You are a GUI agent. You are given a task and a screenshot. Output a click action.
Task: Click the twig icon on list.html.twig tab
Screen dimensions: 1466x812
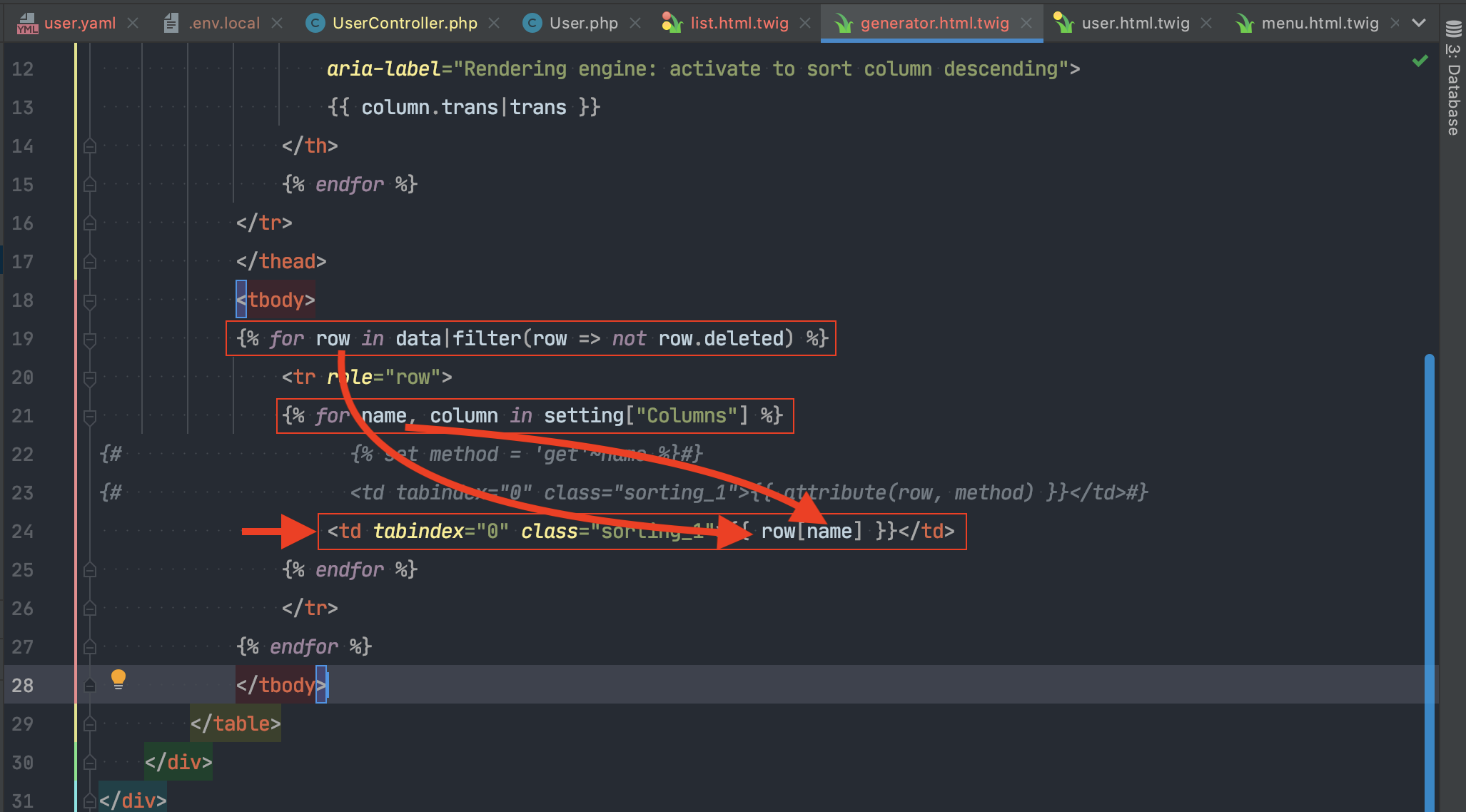(x=672, y=24)
